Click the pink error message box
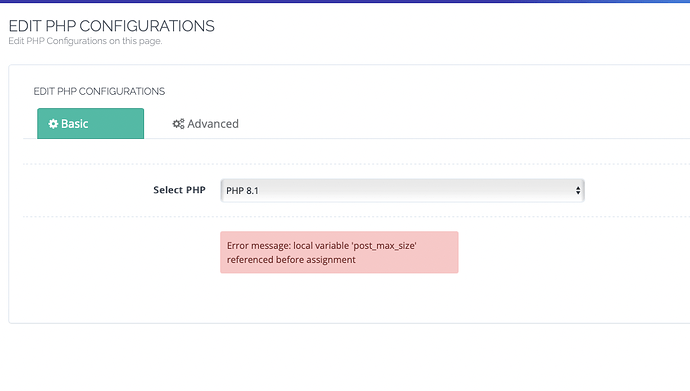The height and width of the screenshot is (391, 690). pyautogui.click(x=339, y=252)
